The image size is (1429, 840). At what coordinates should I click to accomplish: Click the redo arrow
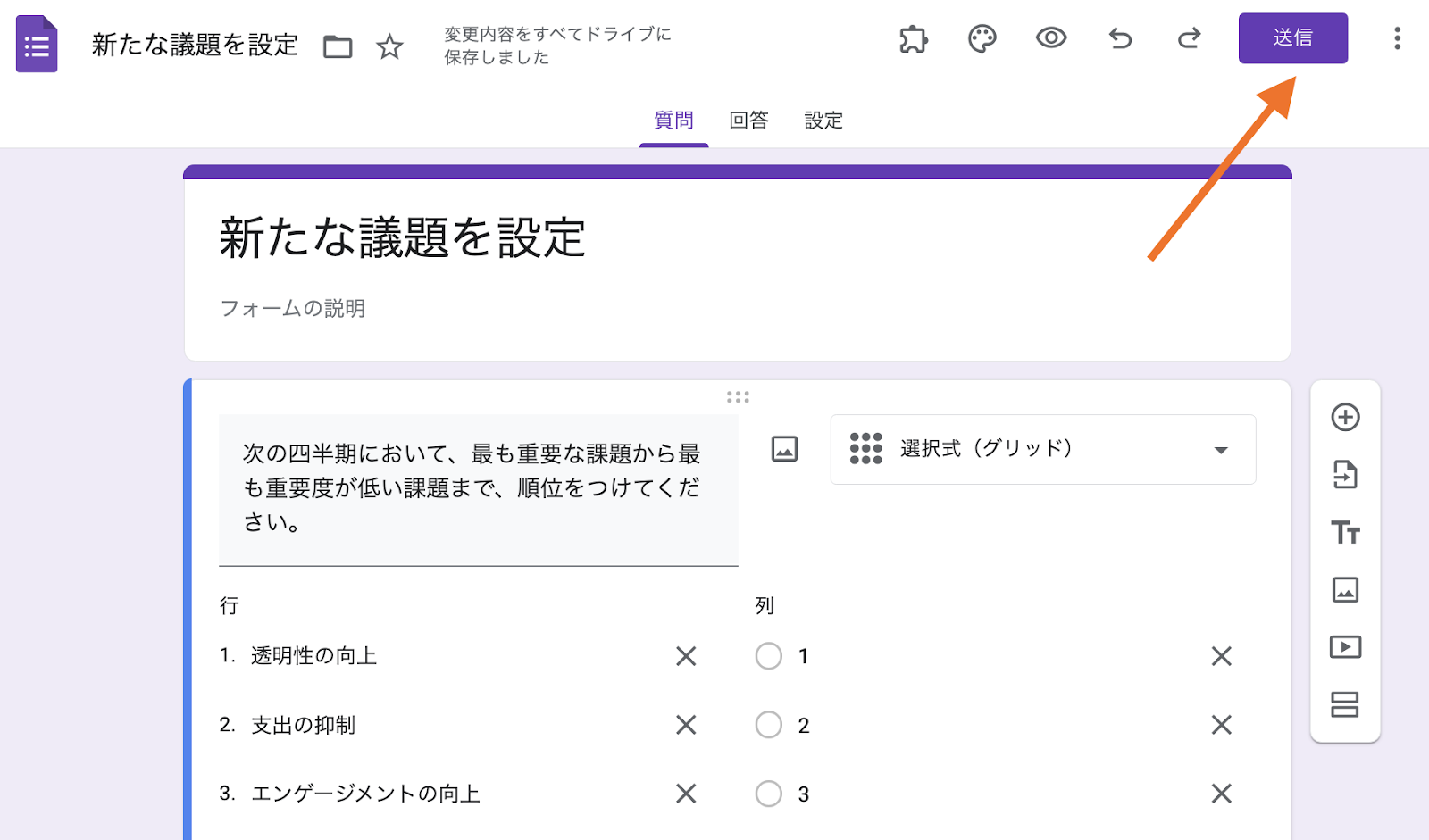tap(1189, 38)
